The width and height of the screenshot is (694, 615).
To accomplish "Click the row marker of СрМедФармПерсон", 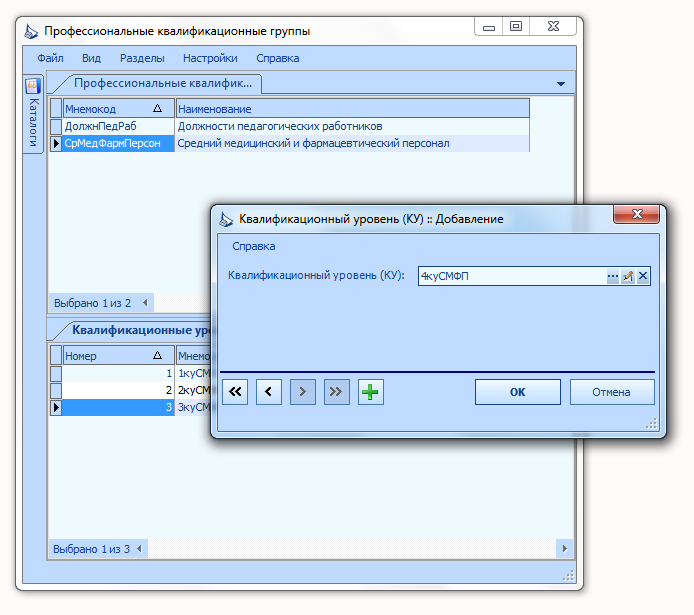I will pos(56,143).
